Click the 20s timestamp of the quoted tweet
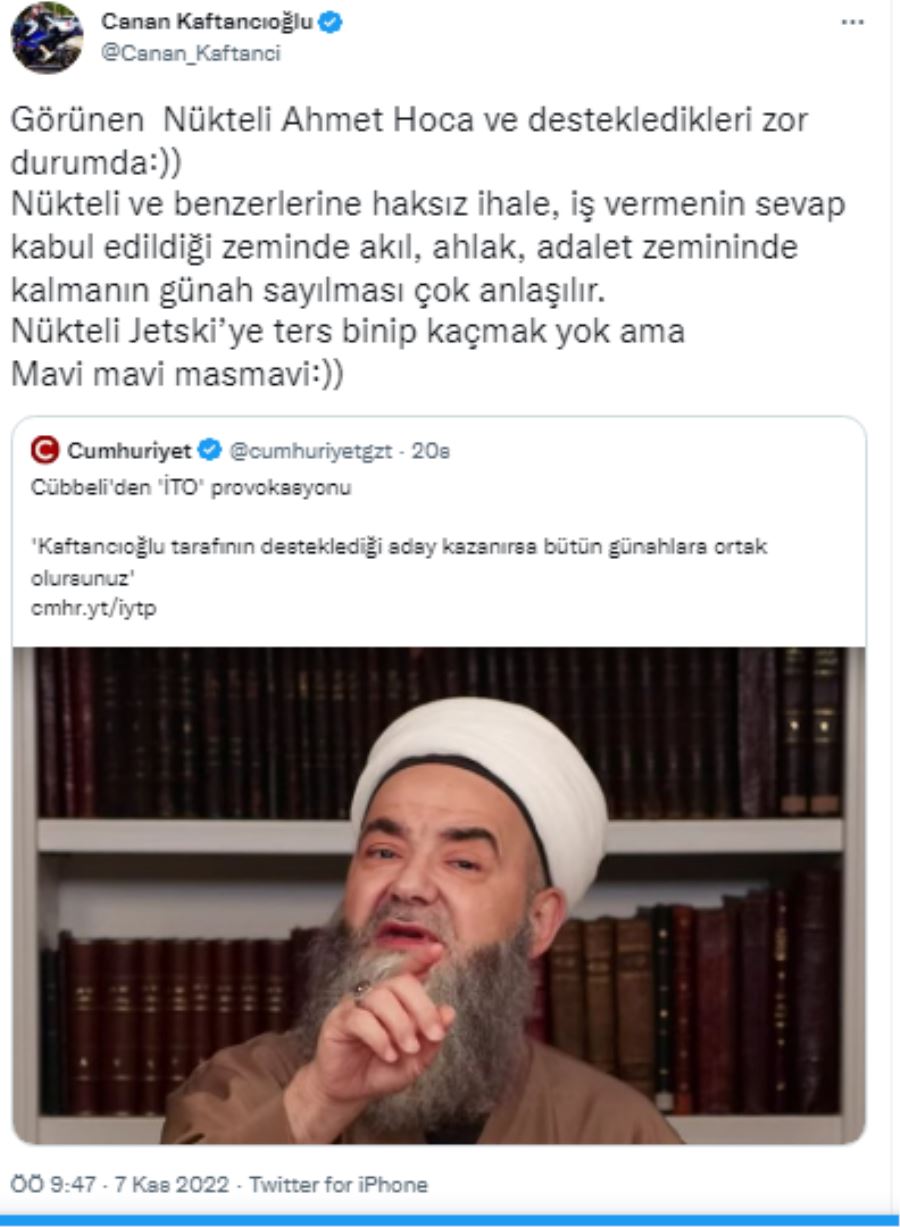The height and width of the screenshot is (1227, 900). click(431, 451)
